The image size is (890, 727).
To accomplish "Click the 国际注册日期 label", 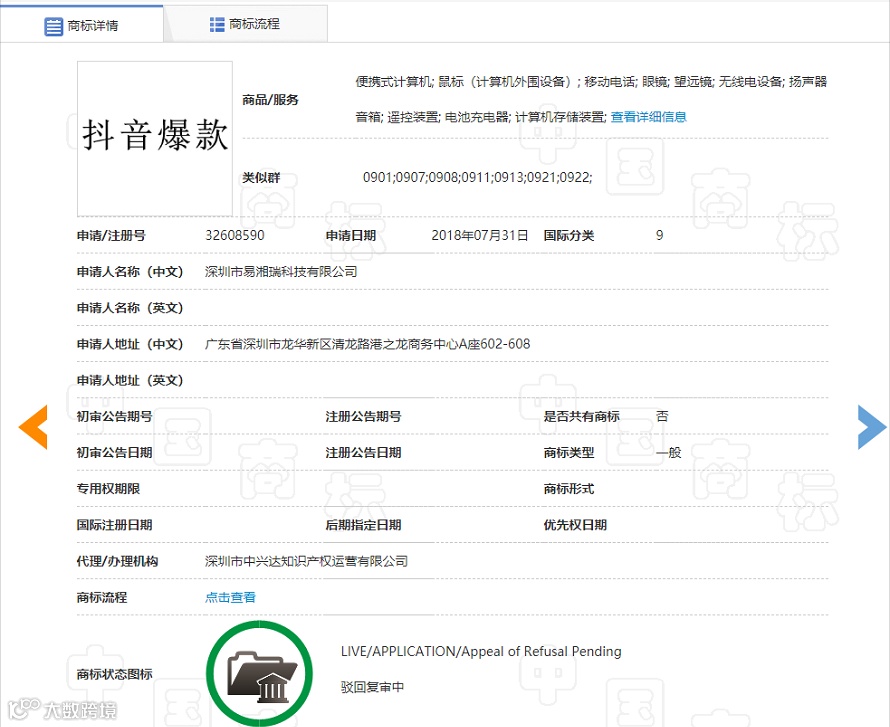I will [115, 525].
